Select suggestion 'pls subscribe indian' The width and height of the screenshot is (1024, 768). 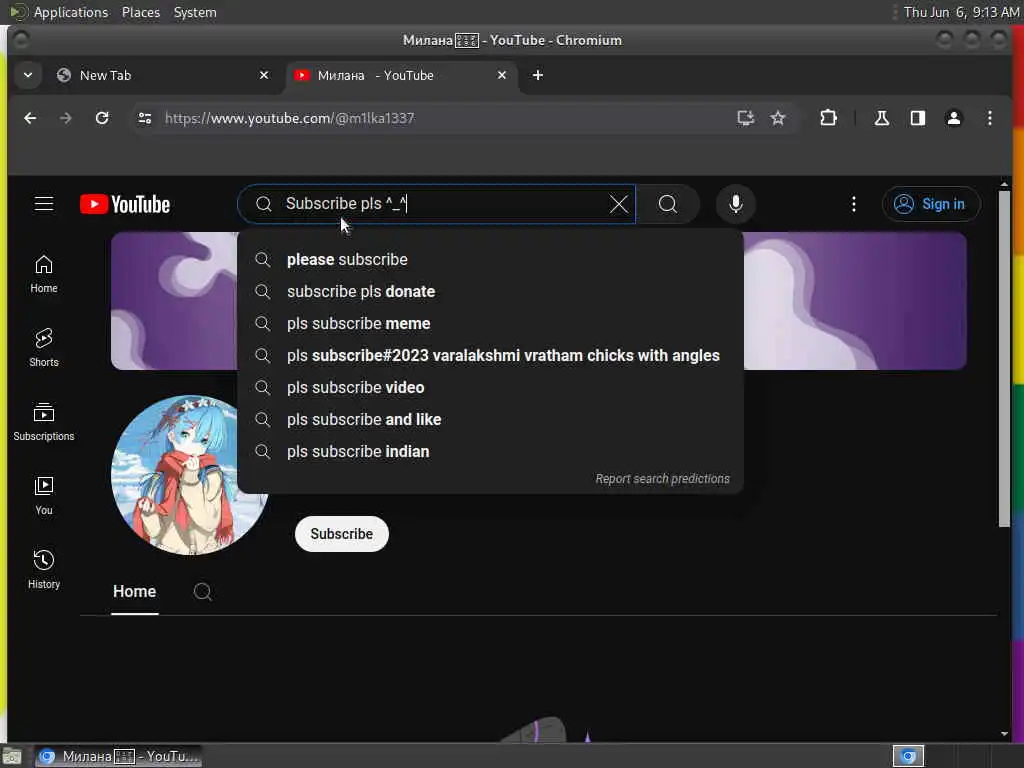490,451
